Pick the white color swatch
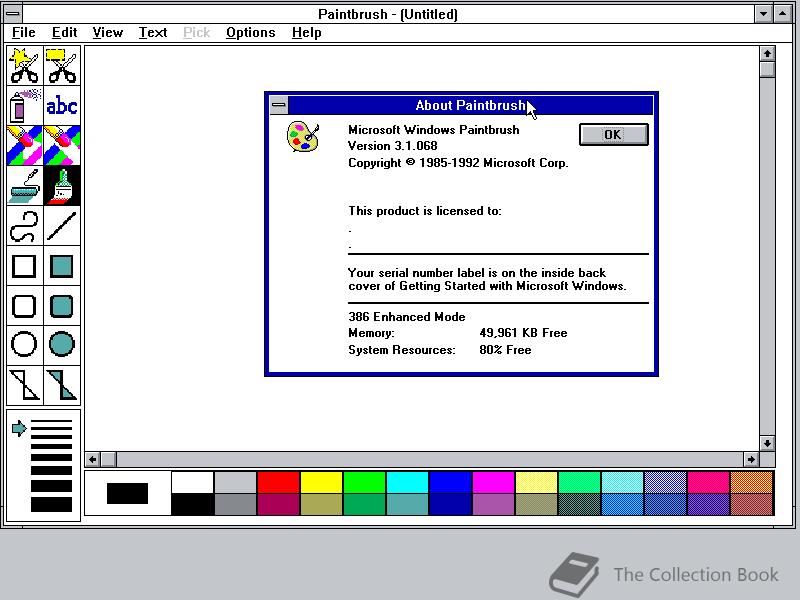The height and width of the screenshot is (600, 800). click(x=192, y=482)
